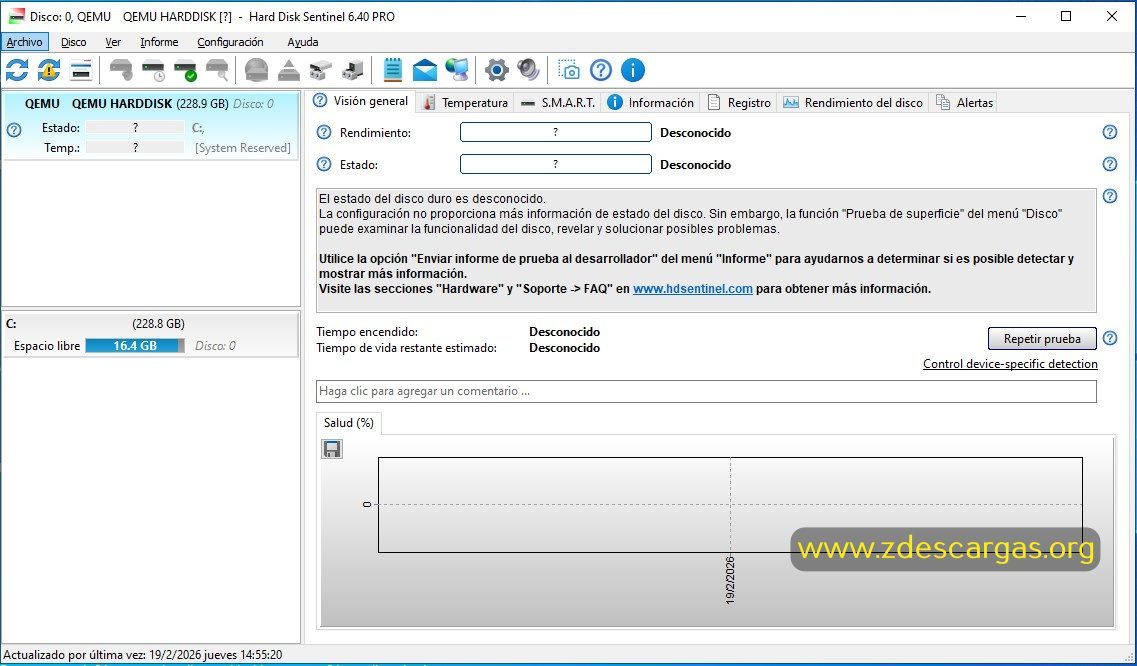
Task: Click the blue info circle toolbar icon
Action: (x=633, y=70)
